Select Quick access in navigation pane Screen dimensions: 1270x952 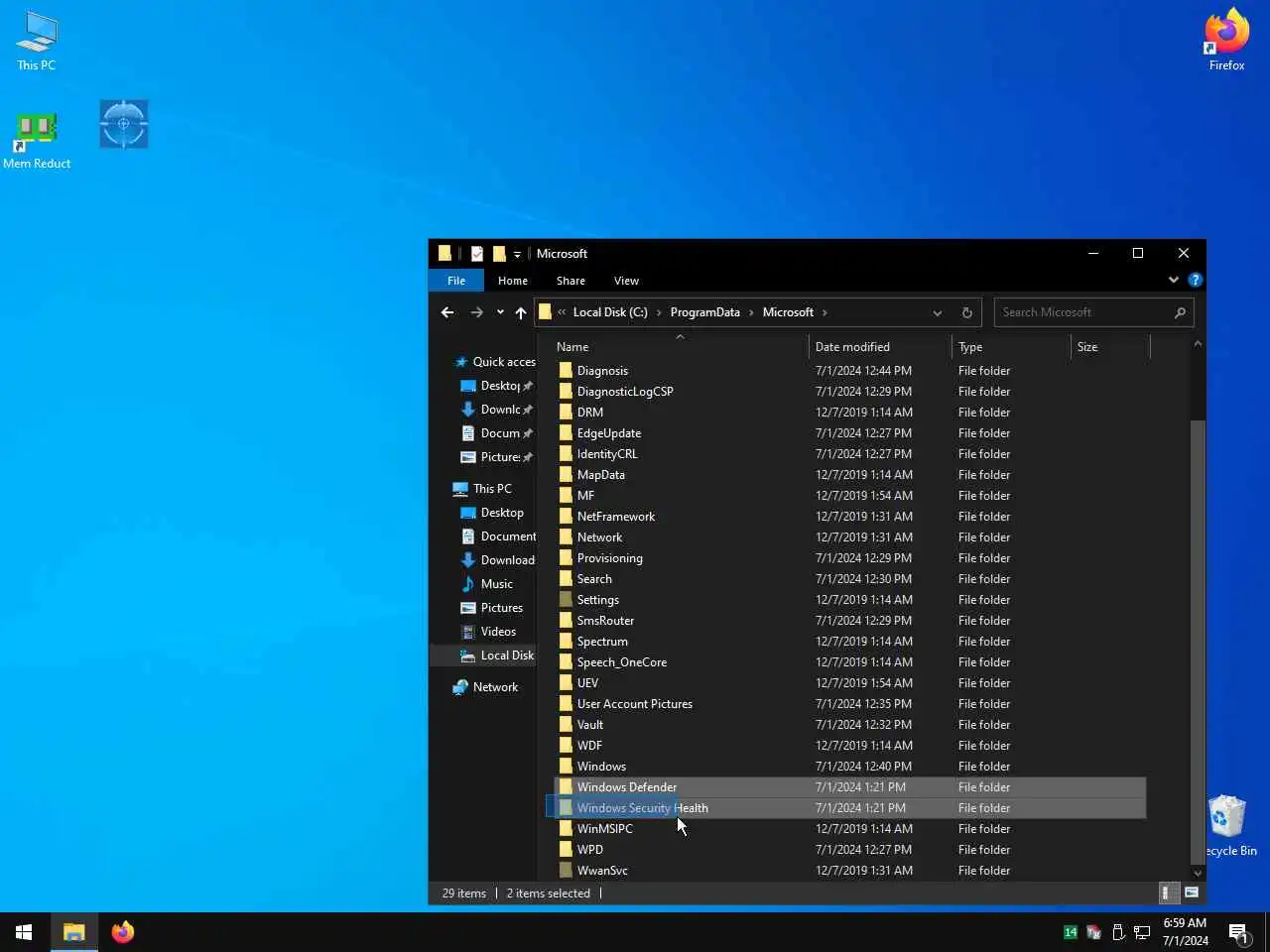point(494,362)
